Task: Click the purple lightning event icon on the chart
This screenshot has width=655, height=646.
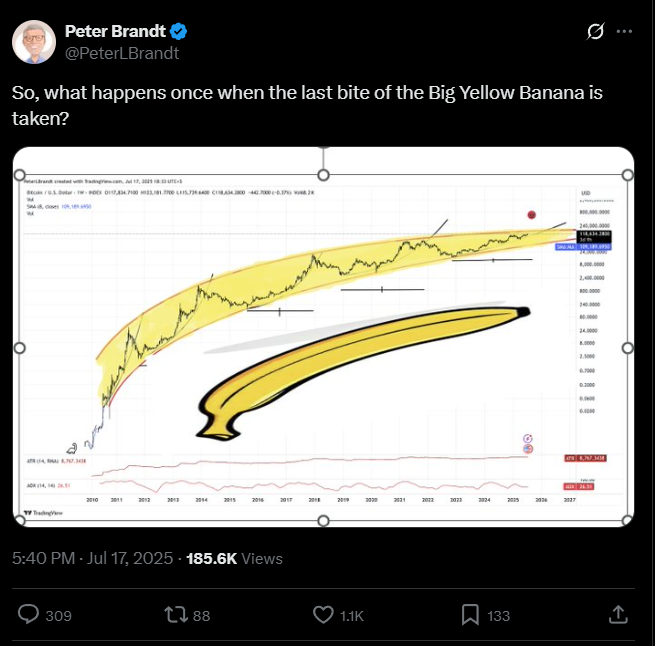Action: pos(528,438)
